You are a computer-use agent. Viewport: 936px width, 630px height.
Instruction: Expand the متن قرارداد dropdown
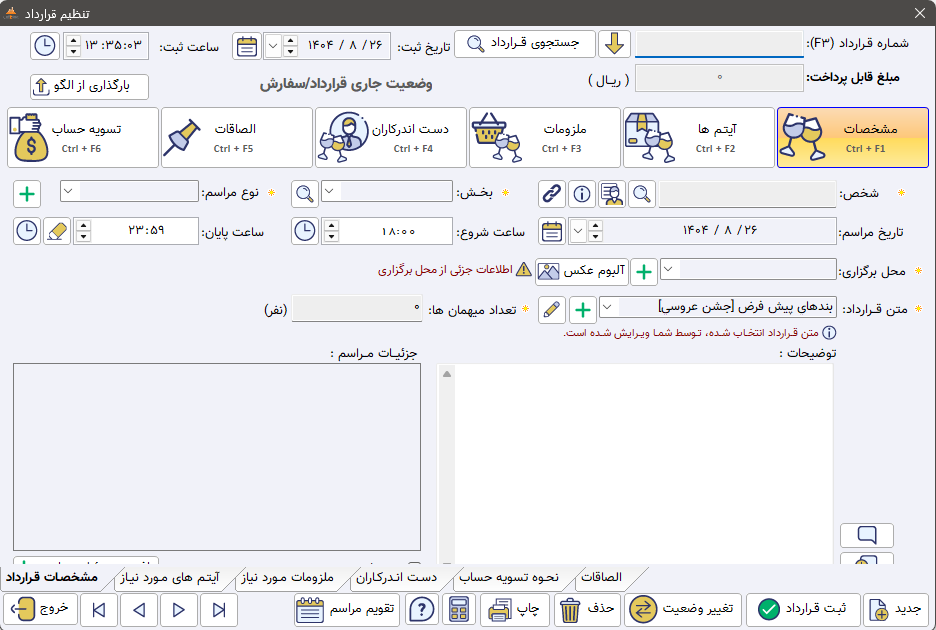pos(609,307)
